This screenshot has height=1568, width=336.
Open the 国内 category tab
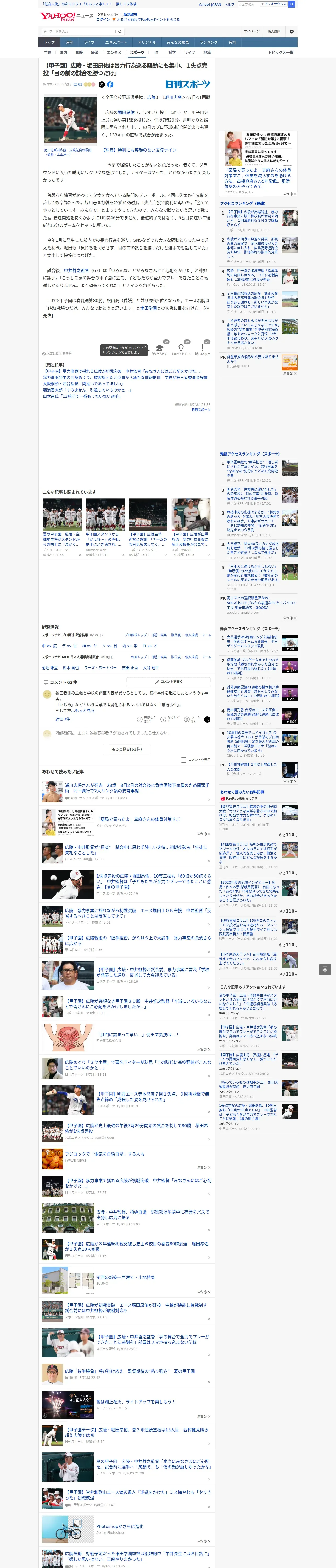(63, 52)
